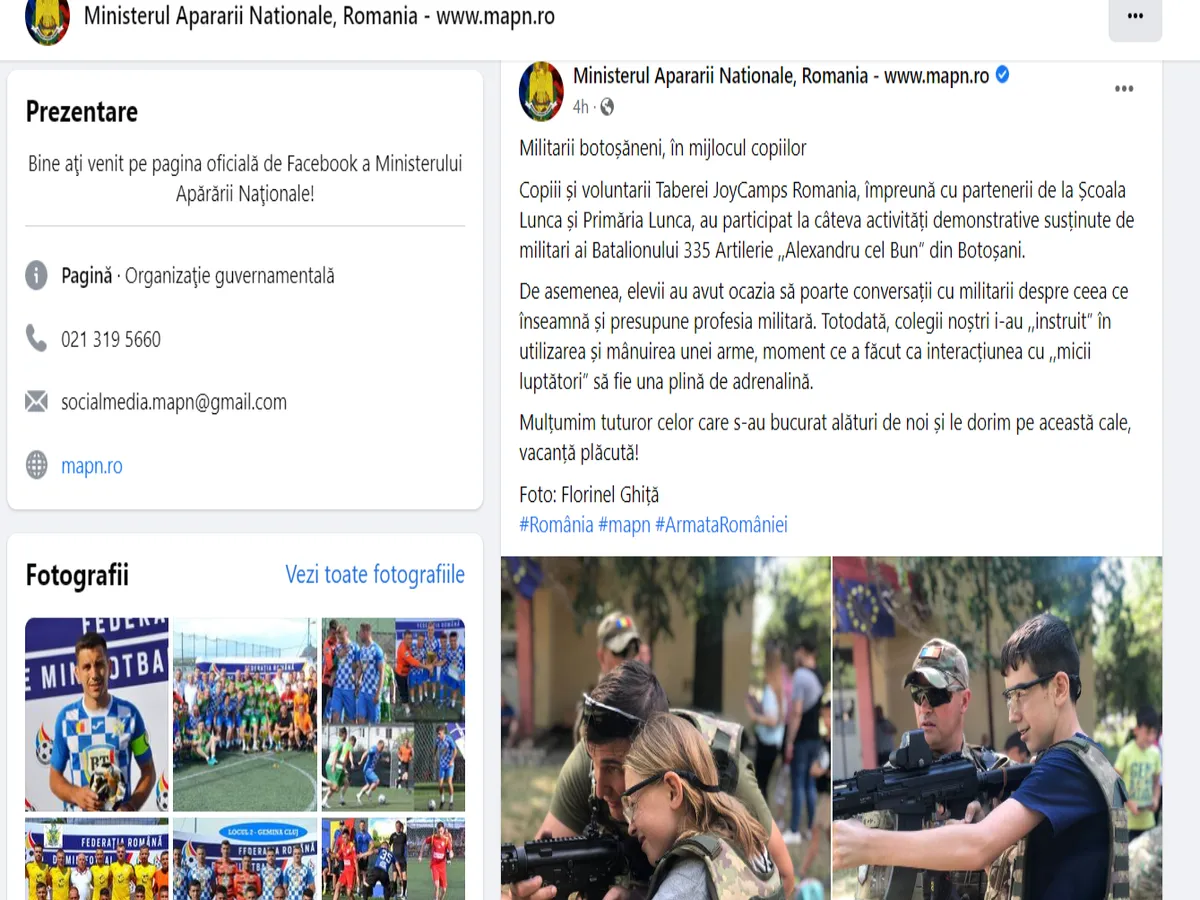The width and height of the screenshot is (1200, 900).
Task: Open the #mapn hashtag
Action: click(x=624, y=524)
